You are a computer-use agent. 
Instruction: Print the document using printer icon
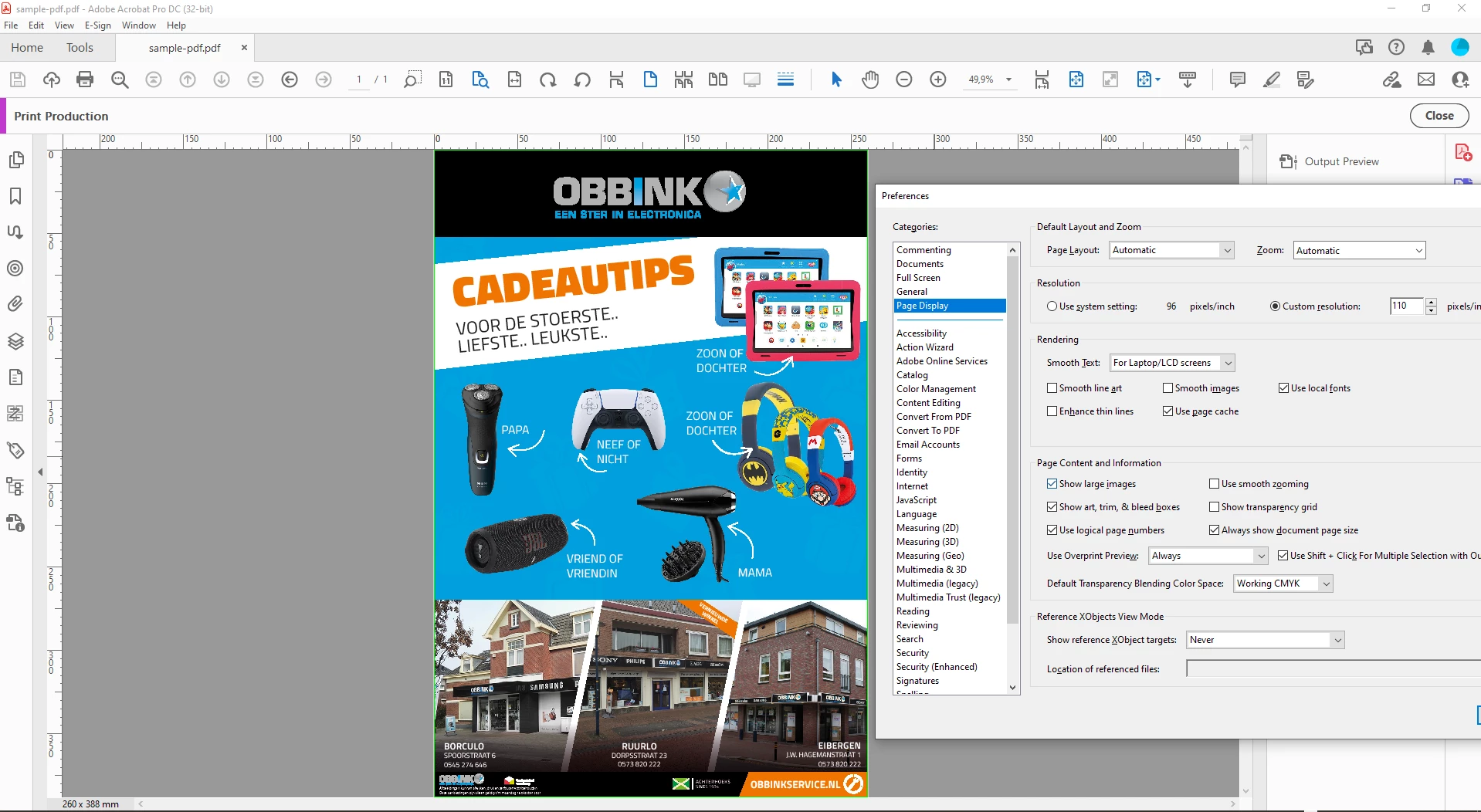click(x=85, y=80)
